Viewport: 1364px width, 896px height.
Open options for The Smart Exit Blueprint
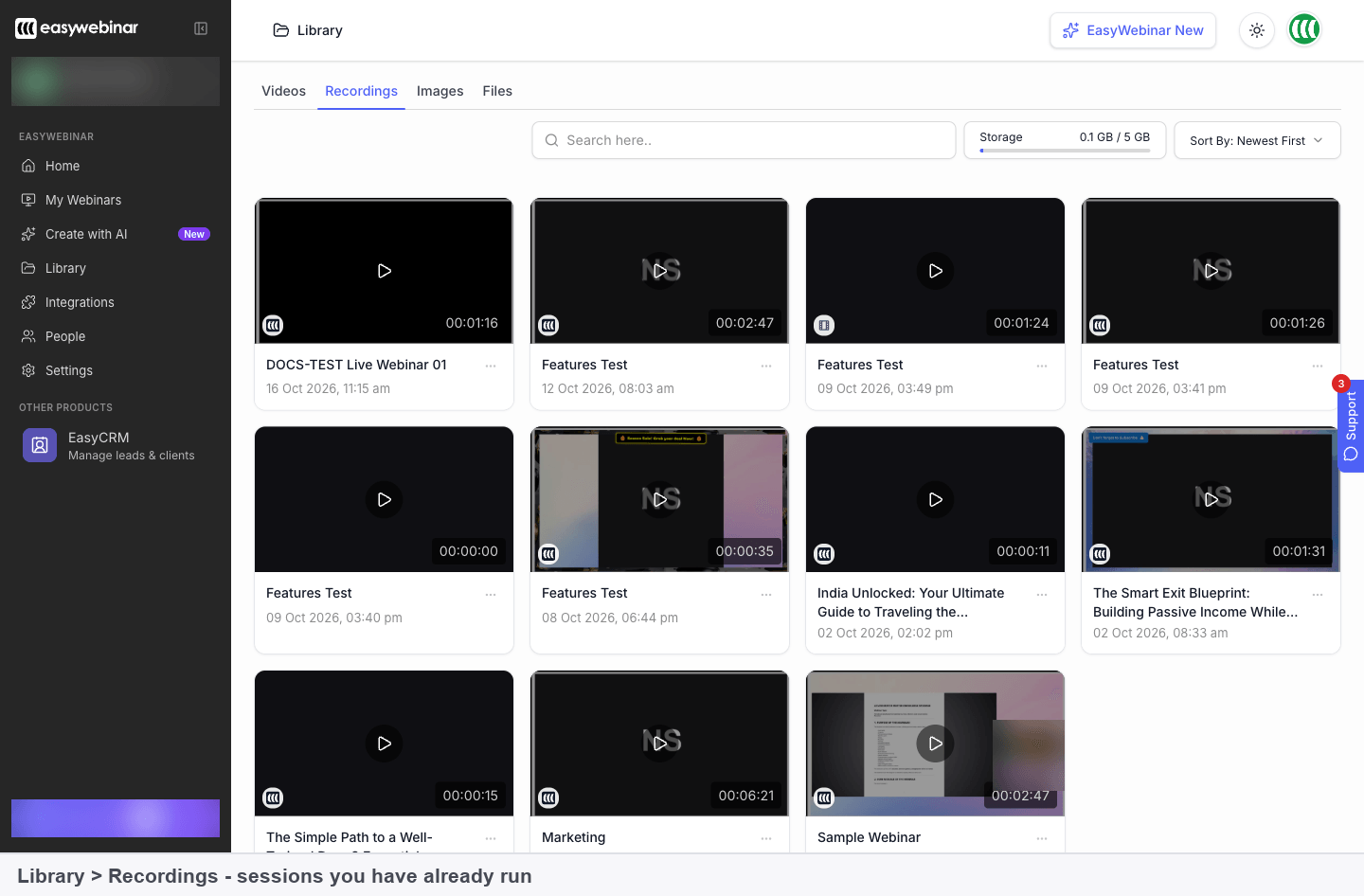coord(1318,594)
